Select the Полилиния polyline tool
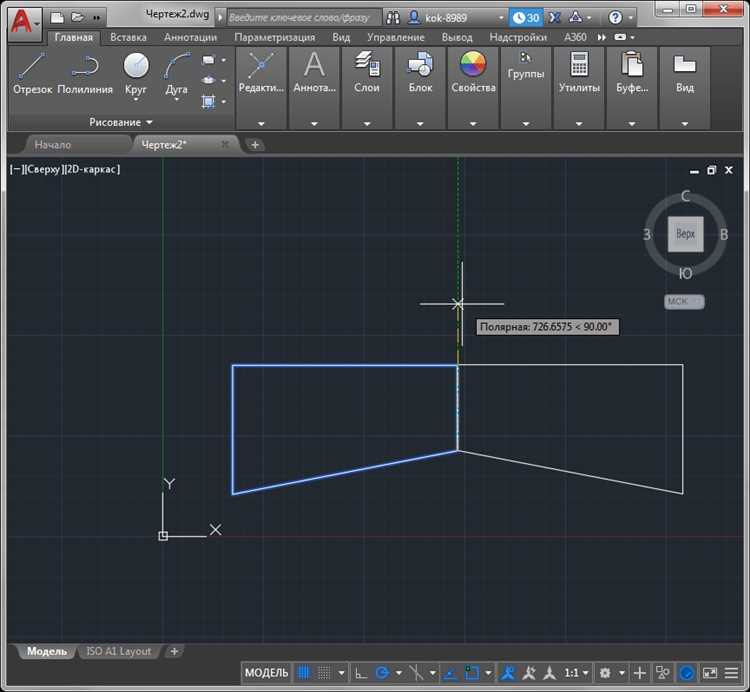 point(85,68)
